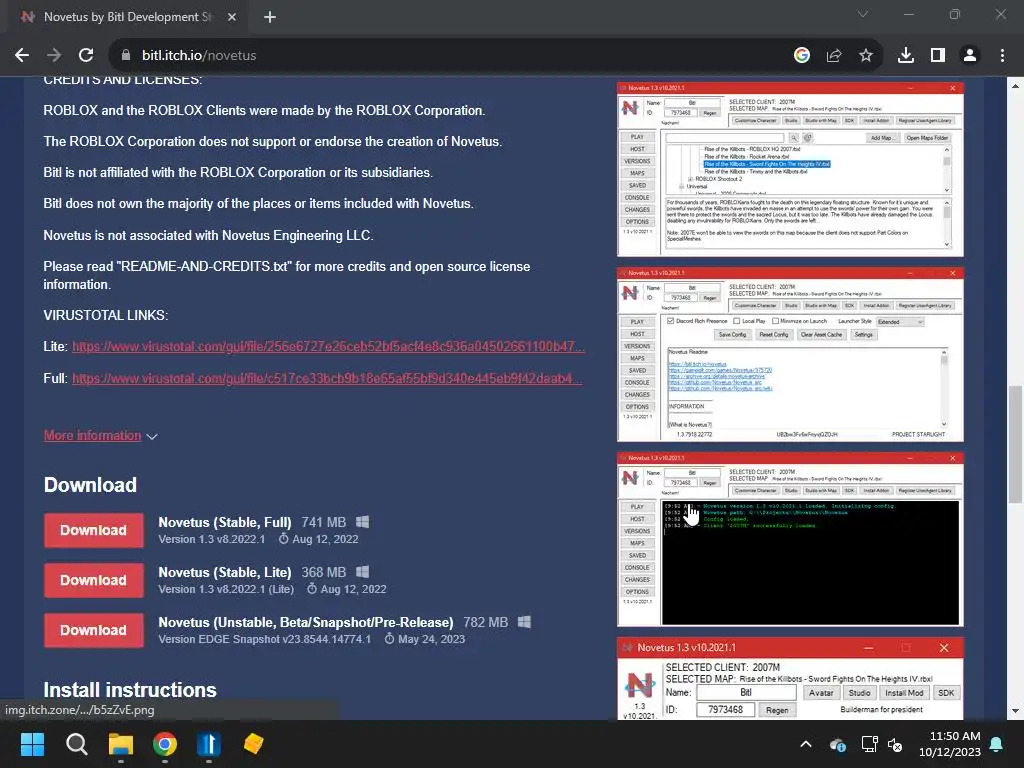
Task: Click the Windows icon next to 741 MB
Action: (x=362, y=522)
